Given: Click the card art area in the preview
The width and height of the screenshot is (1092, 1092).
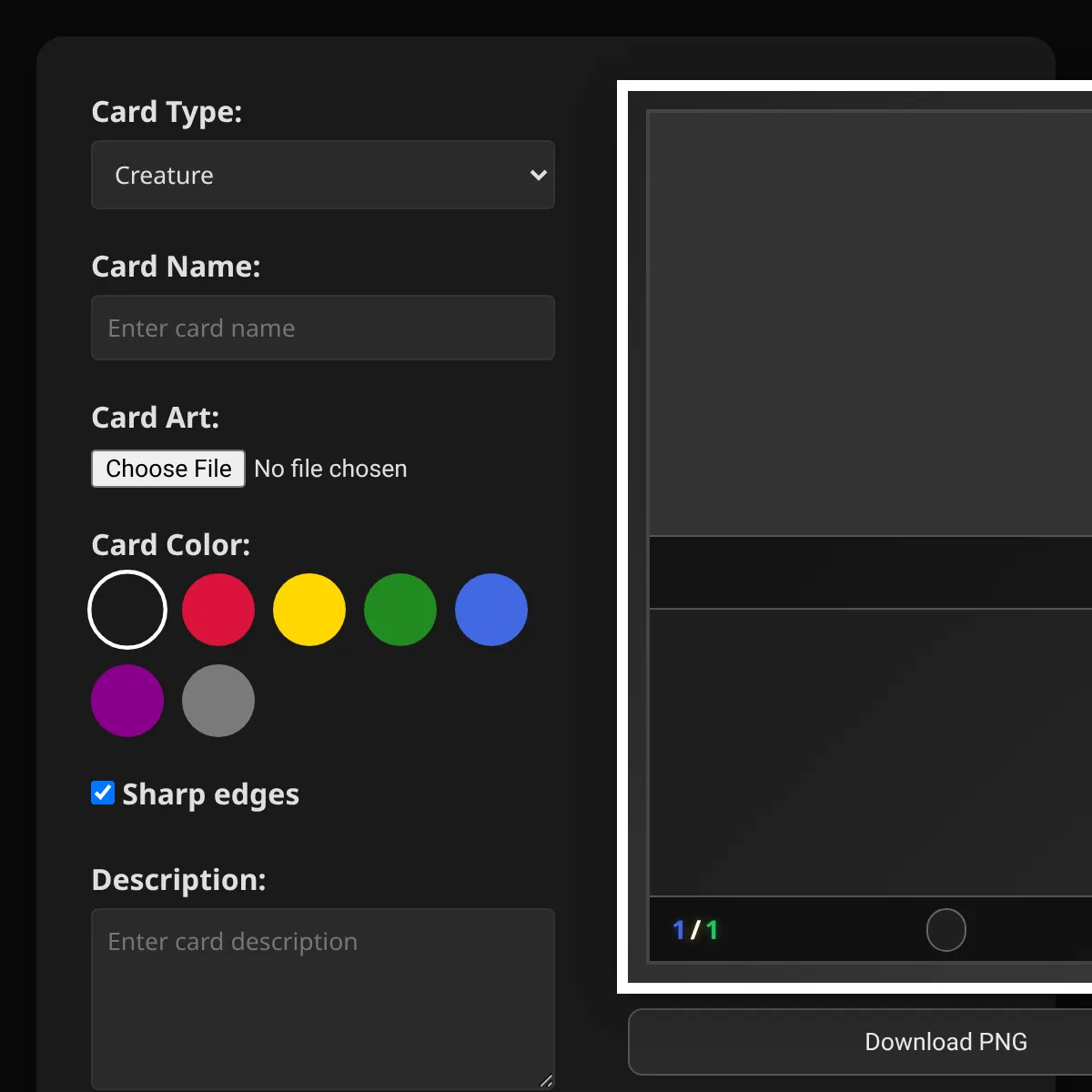Looking at the screenshot, I should (x=871, y=324).
